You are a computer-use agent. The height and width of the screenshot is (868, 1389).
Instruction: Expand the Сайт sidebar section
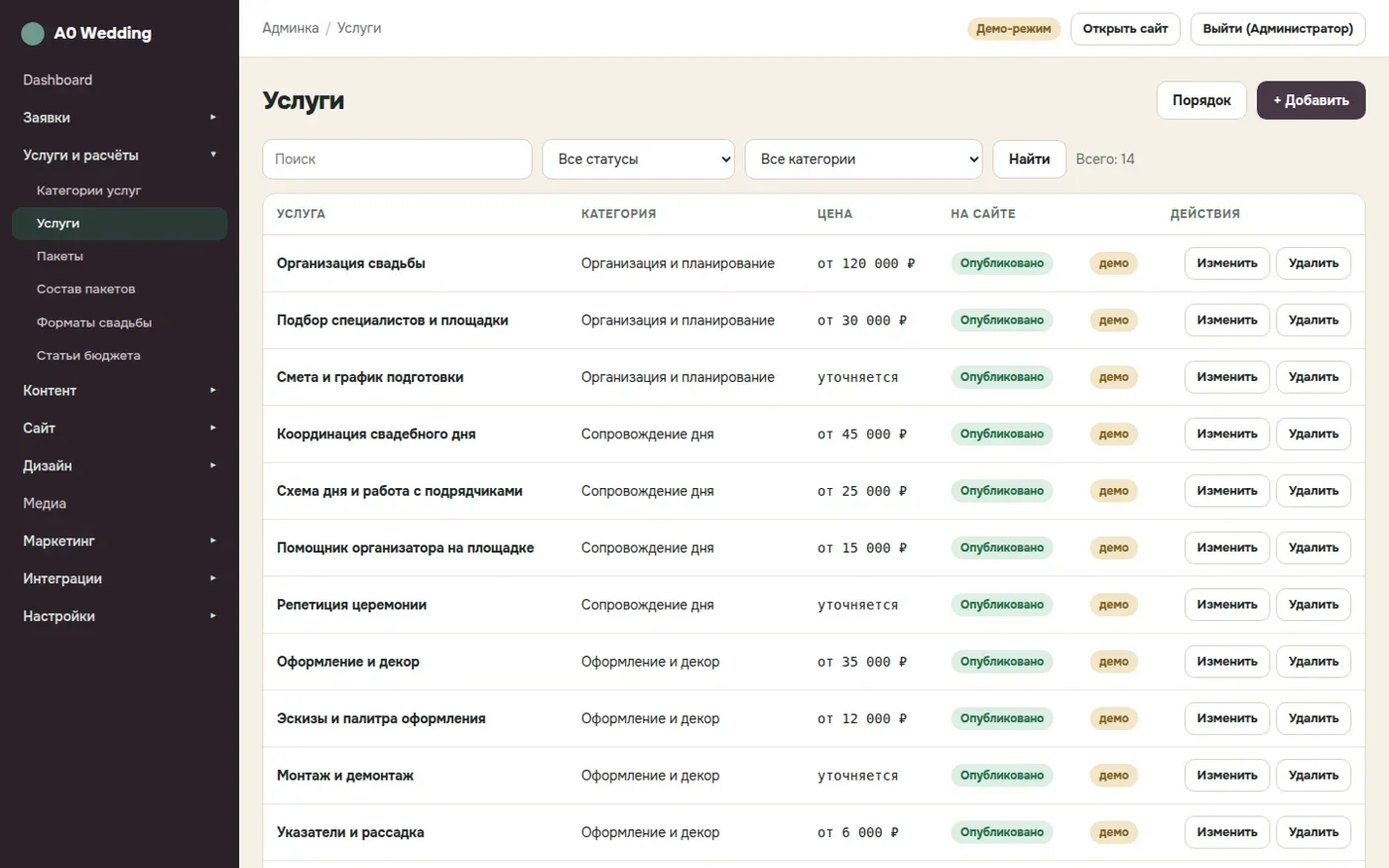pos(119,428)
